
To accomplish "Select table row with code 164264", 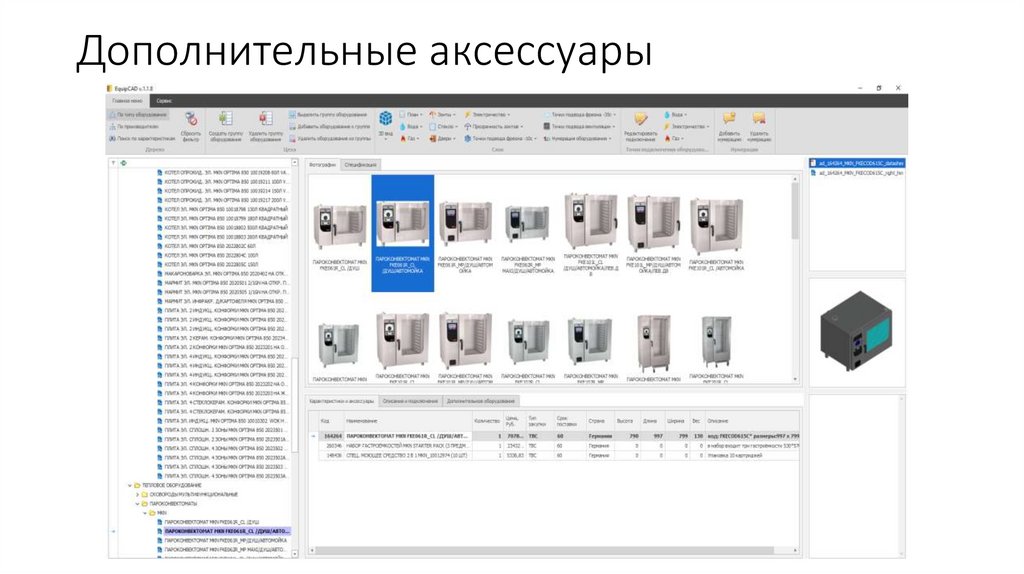I will point(558,436).
